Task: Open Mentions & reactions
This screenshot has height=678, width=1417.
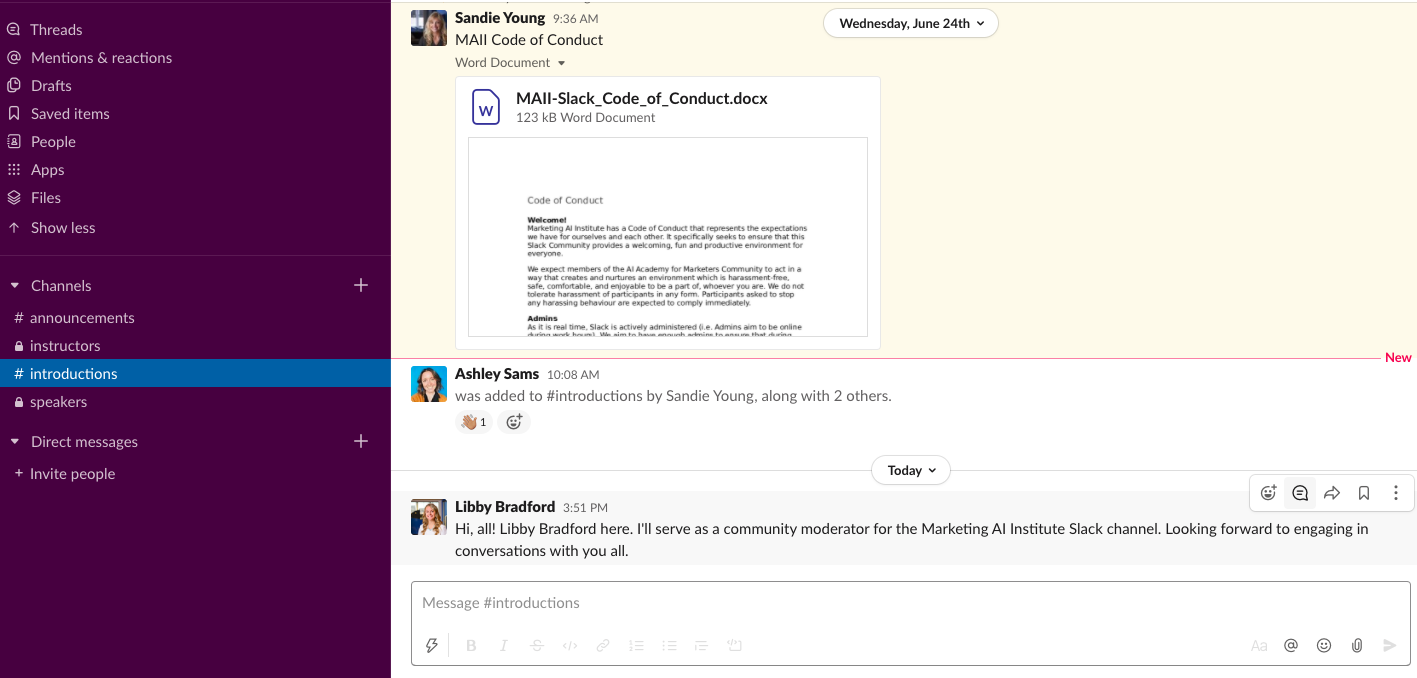Action: click(101, 58)
